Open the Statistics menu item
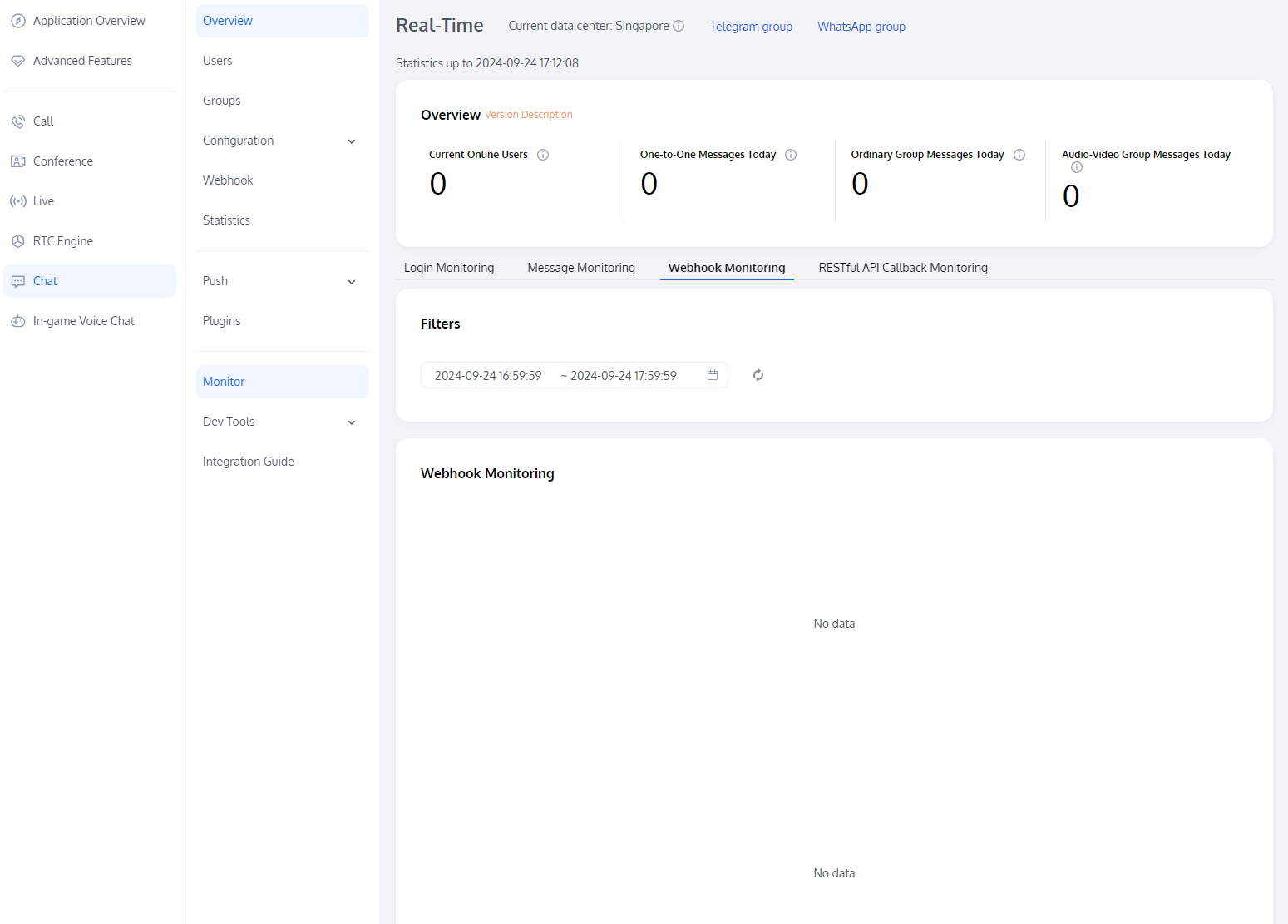 (x=226, y=220)
